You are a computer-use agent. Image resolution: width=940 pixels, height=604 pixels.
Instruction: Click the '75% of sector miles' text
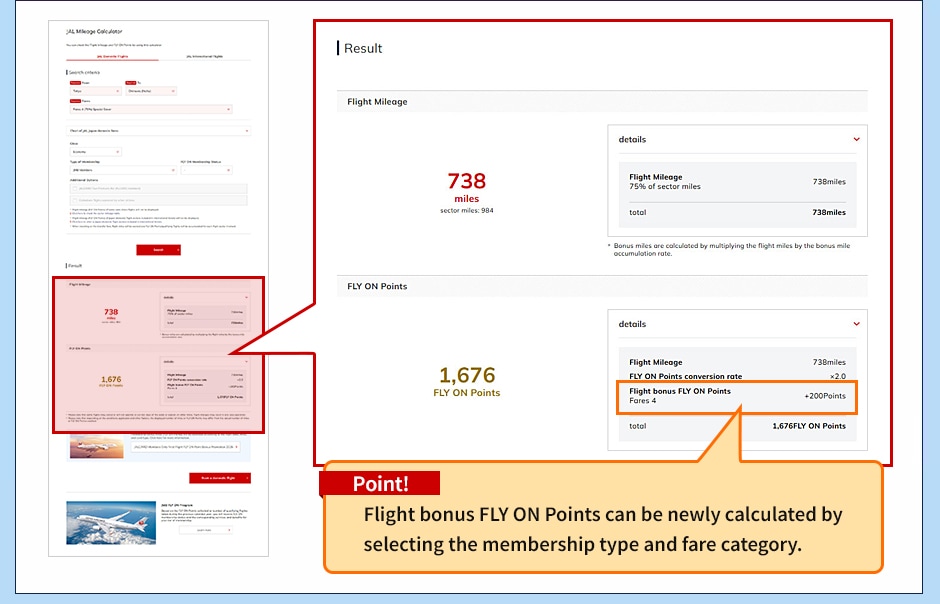coord(665,186)
